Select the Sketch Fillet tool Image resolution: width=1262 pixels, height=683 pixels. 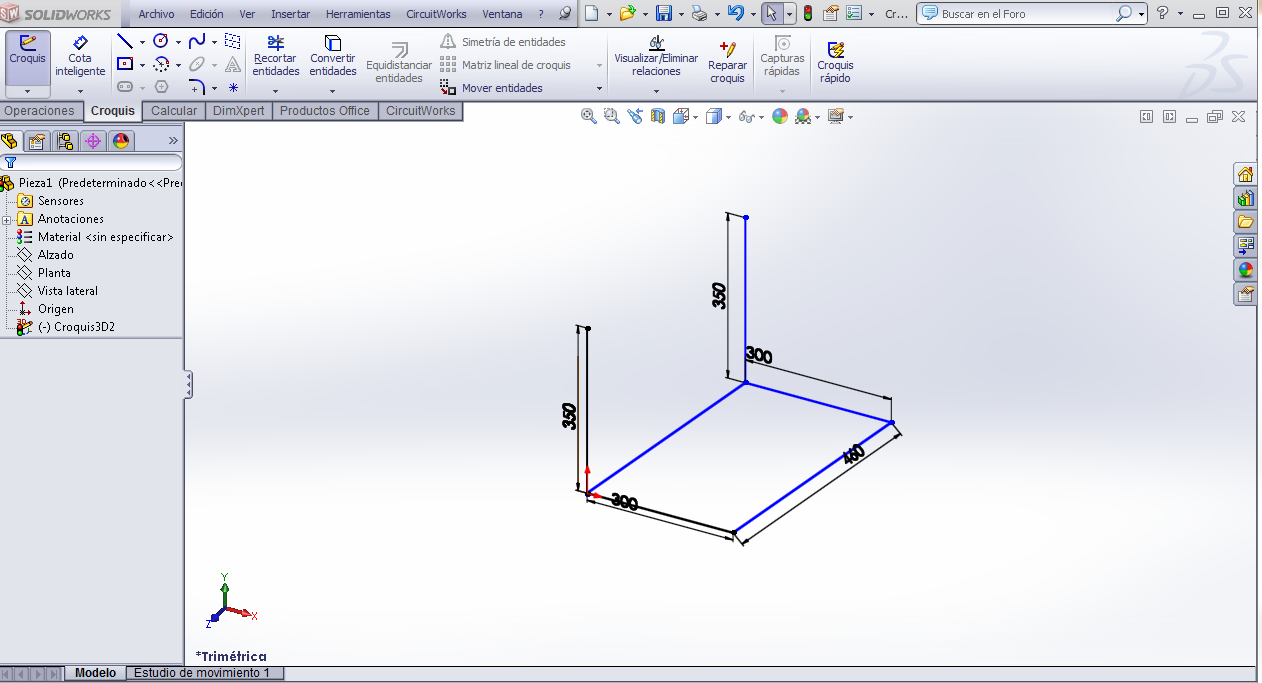point(197,87)
